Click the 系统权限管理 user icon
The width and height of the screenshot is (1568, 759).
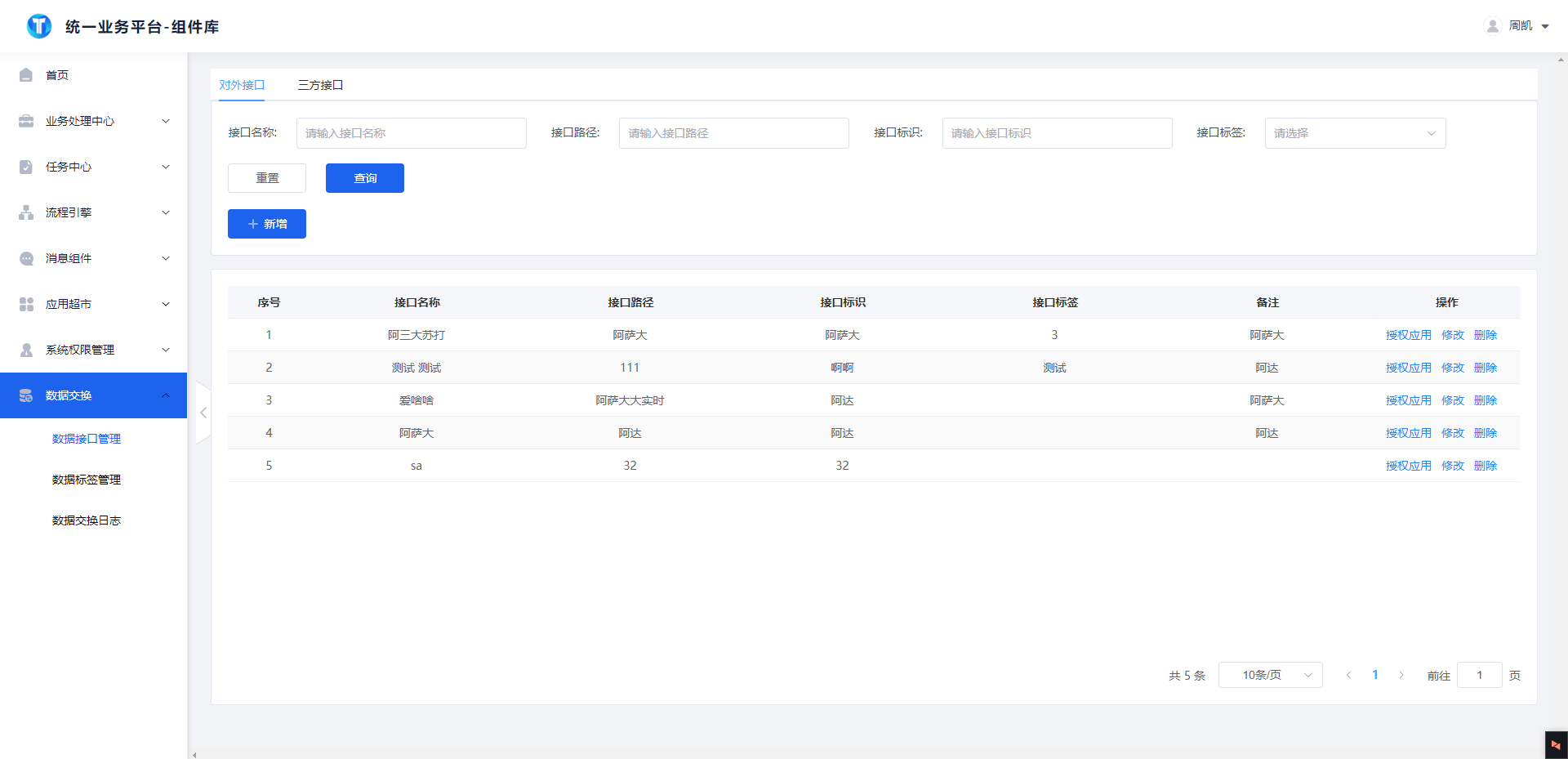tap(26, 350)
